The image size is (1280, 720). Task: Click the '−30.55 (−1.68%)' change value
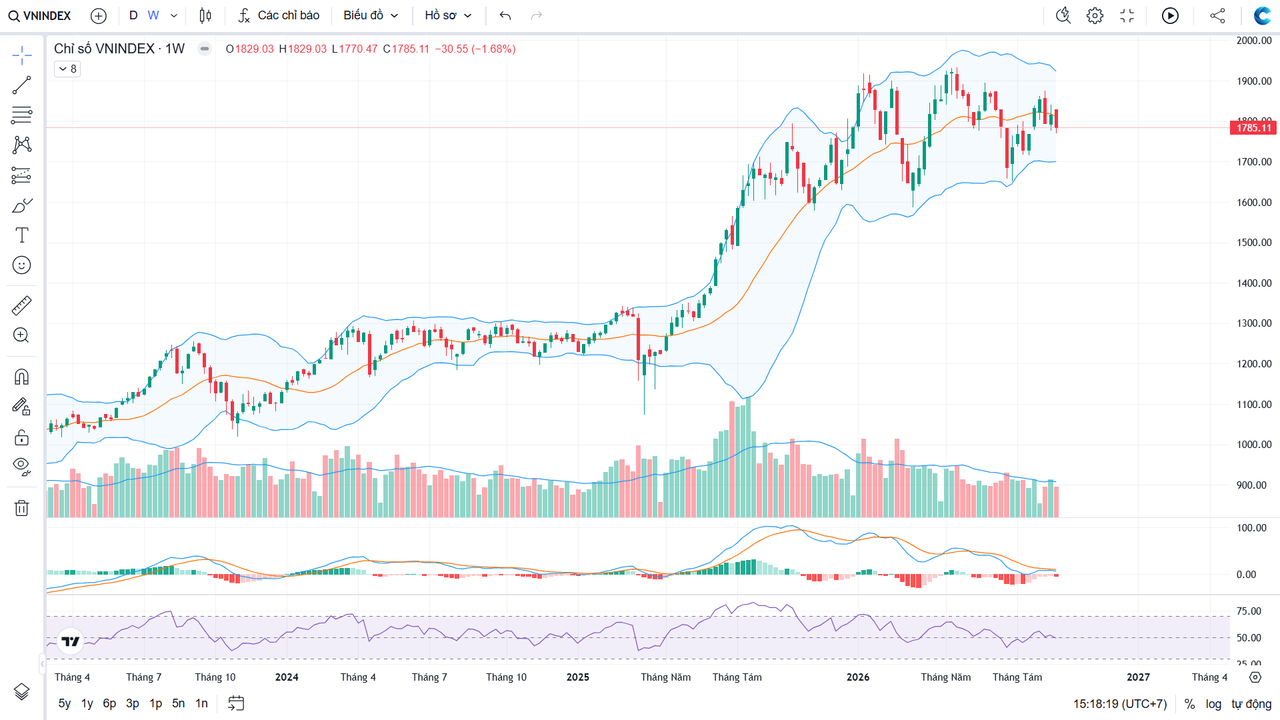[x=476, y=48]
